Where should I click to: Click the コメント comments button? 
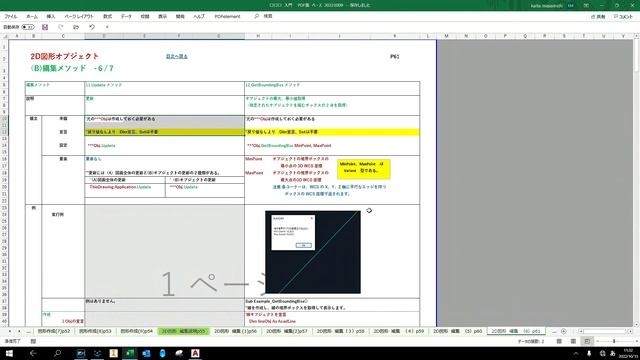pos(623,17)
